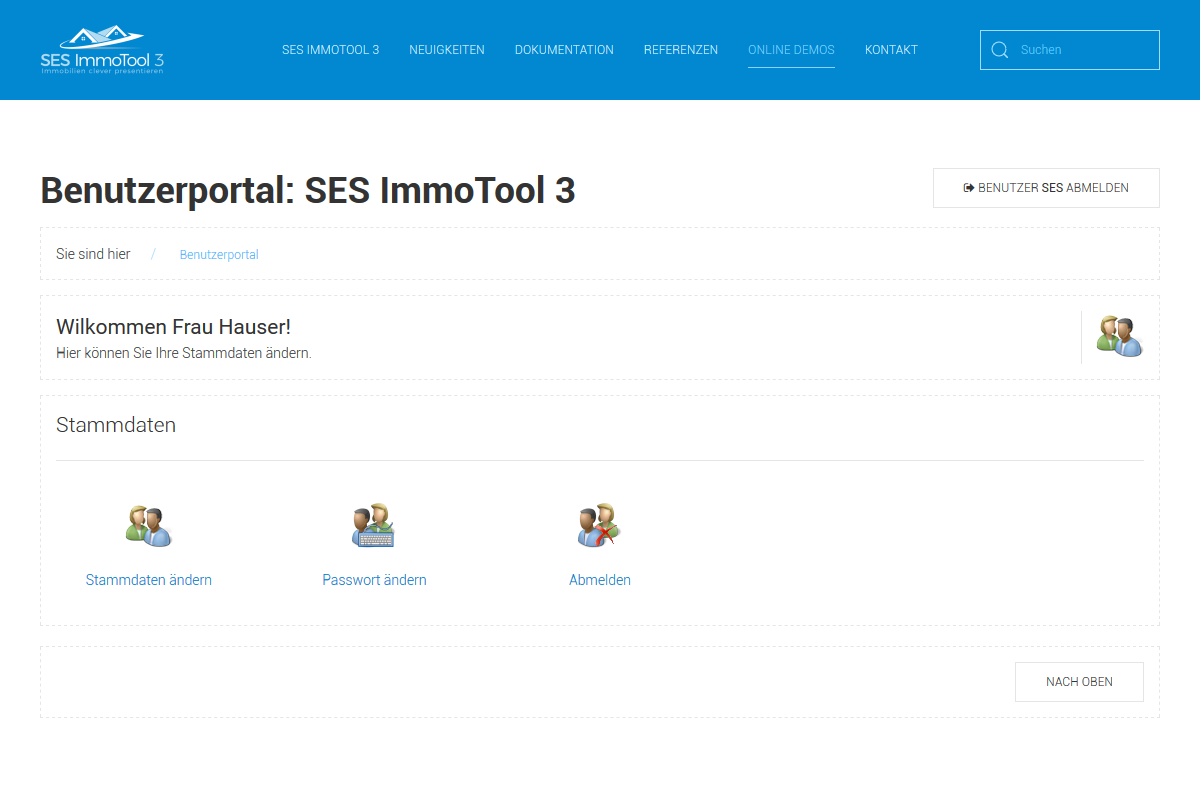Click the Stammdaten ändern users icon
The image size is (1200, 800).
point(149,526)
